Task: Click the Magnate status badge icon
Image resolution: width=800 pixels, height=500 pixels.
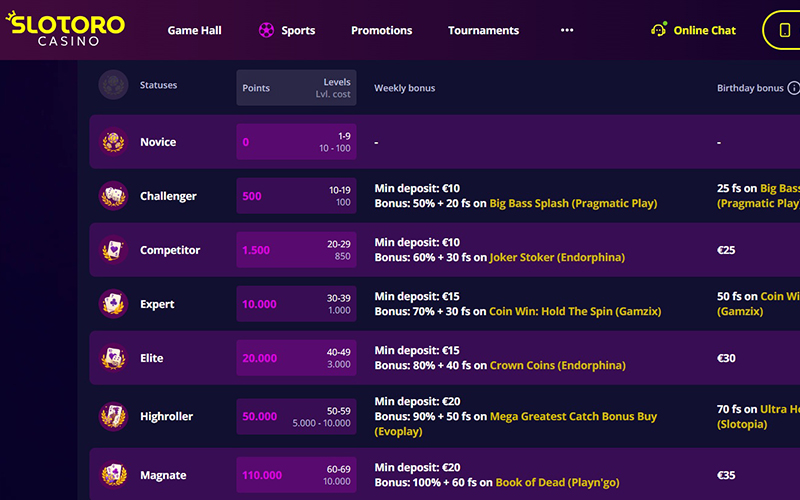Action: pos(113,475)
